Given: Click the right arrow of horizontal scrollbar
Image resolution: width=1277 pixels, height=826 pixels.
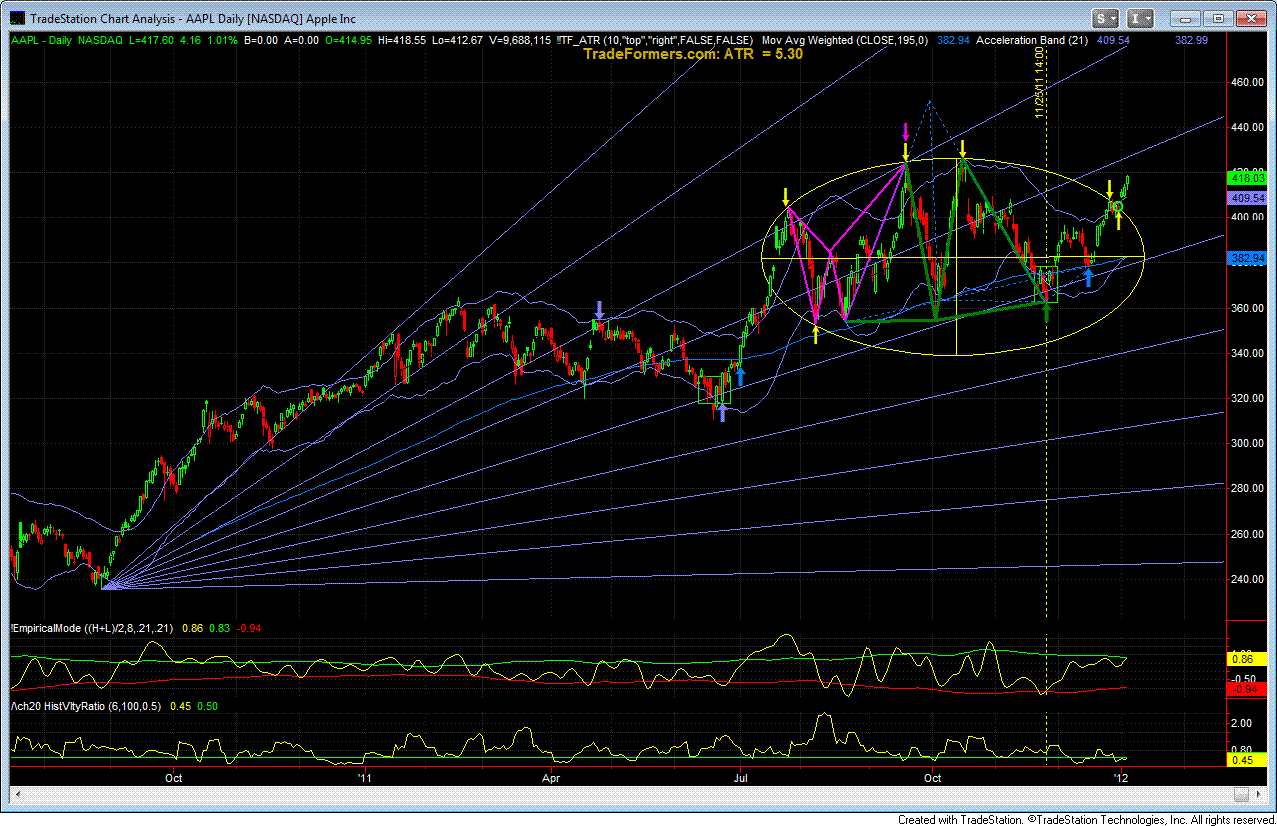Looking at the screenshot, I should tap(1258, 794).
